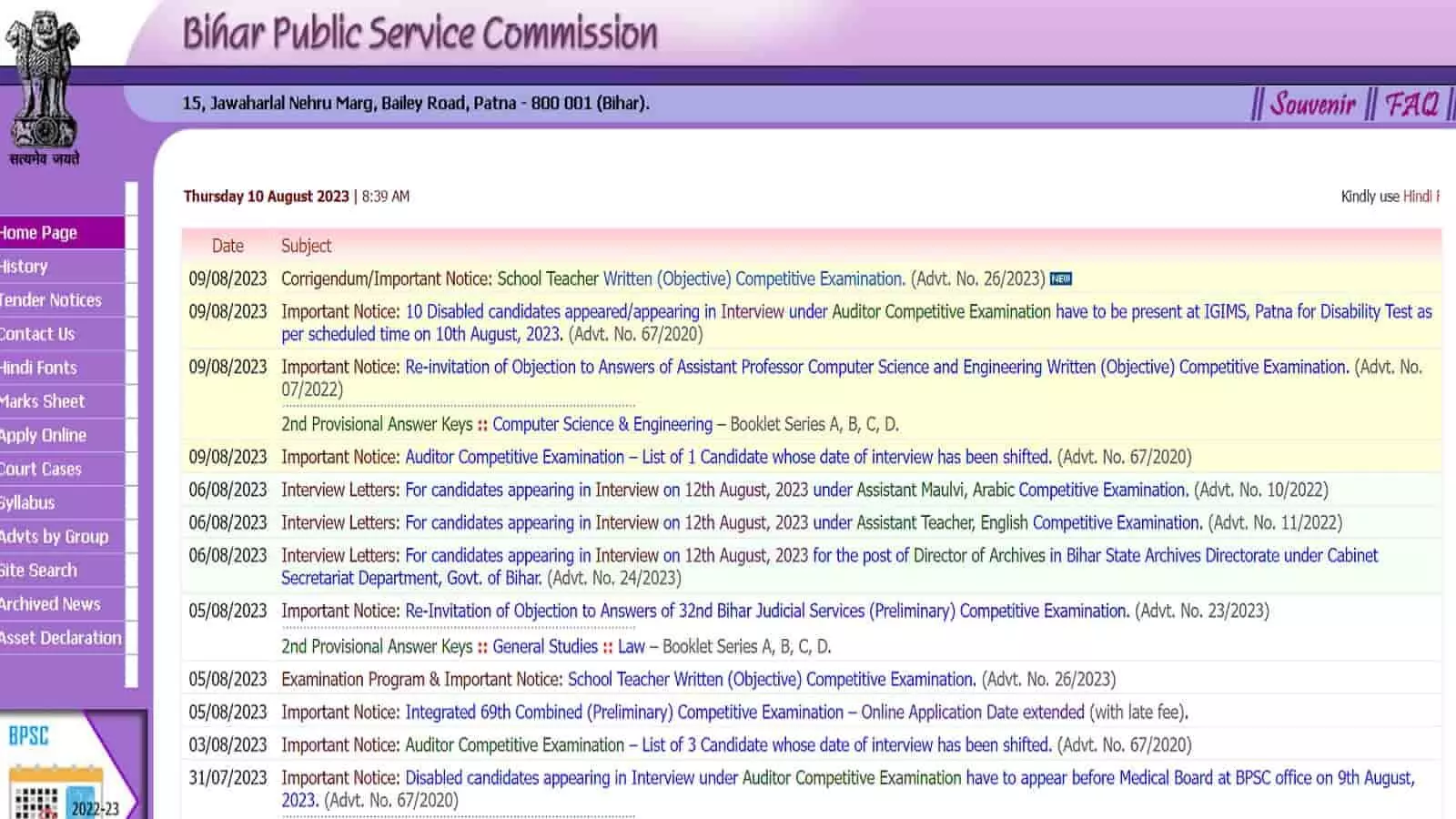
Task: Open the Souvenir page
Action: coord(1313,104)
